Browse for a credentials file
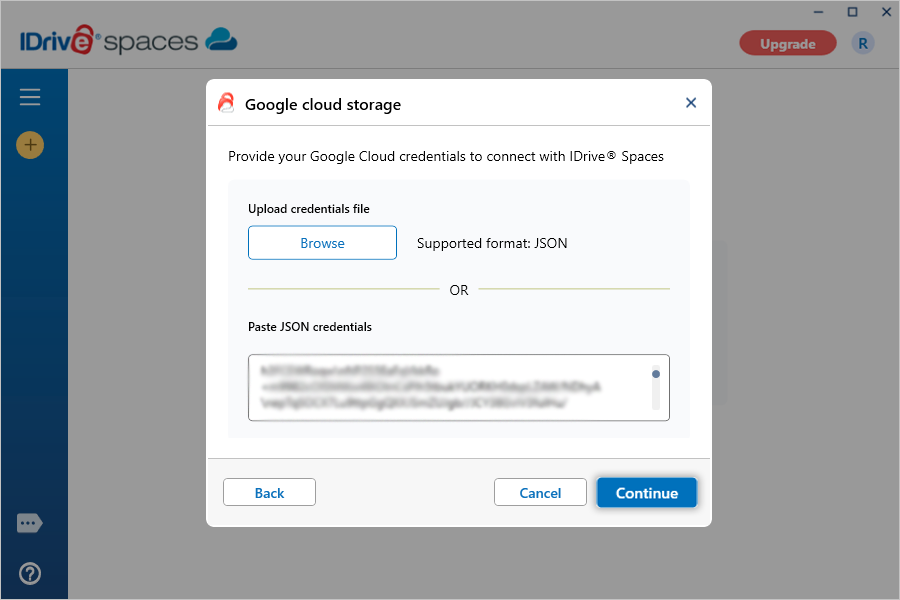Screen dimensions: 900x600 [322, 243]
